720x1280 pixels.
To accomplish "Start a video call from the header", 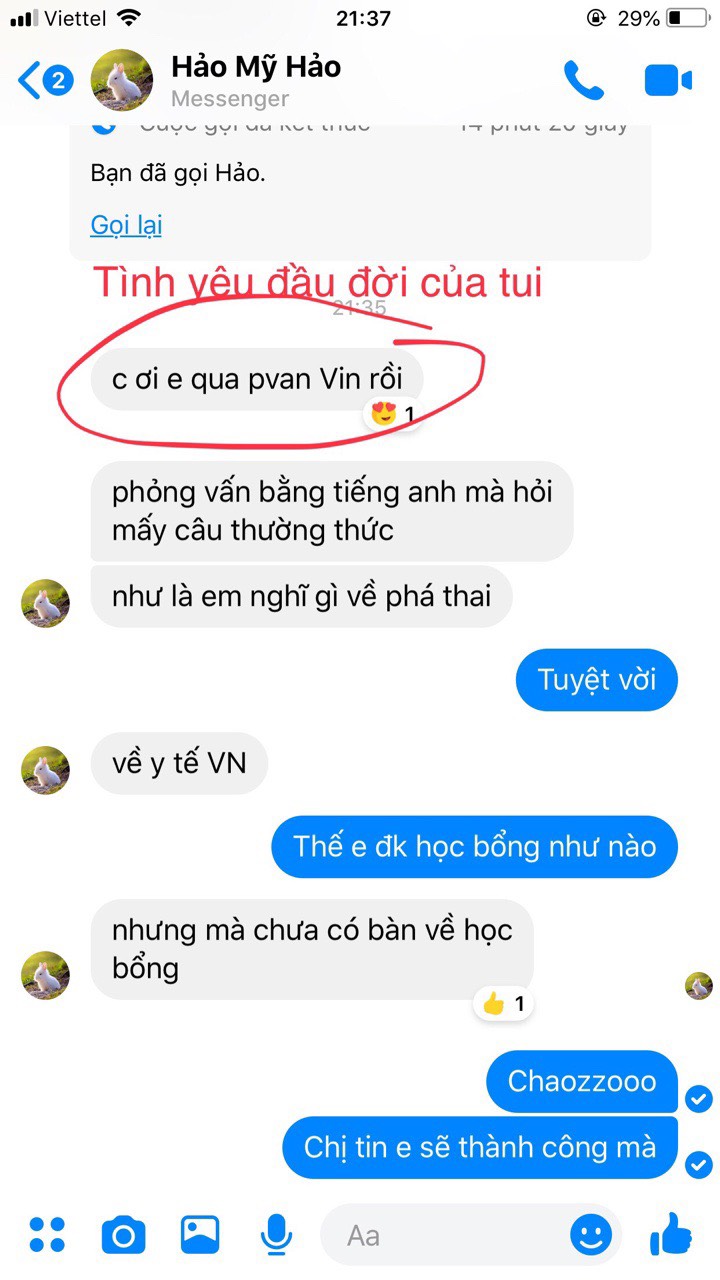I will pos(668,81).
